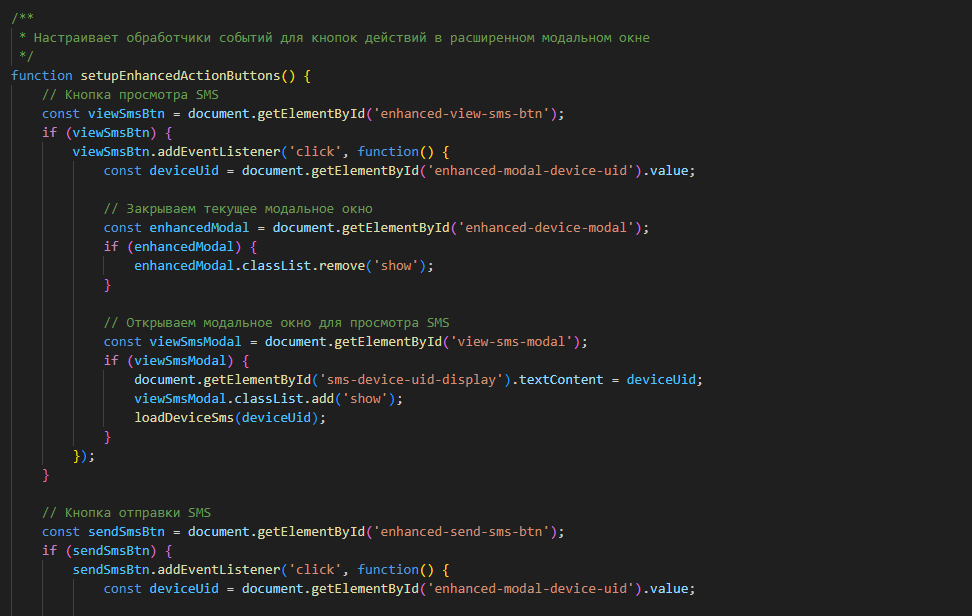Image resolution: width=972 pixels, height=616 pixels.
Task: Click the 'Открываем модальное окно для просмотра SMS' comment
Action: [x=276, y=323]
